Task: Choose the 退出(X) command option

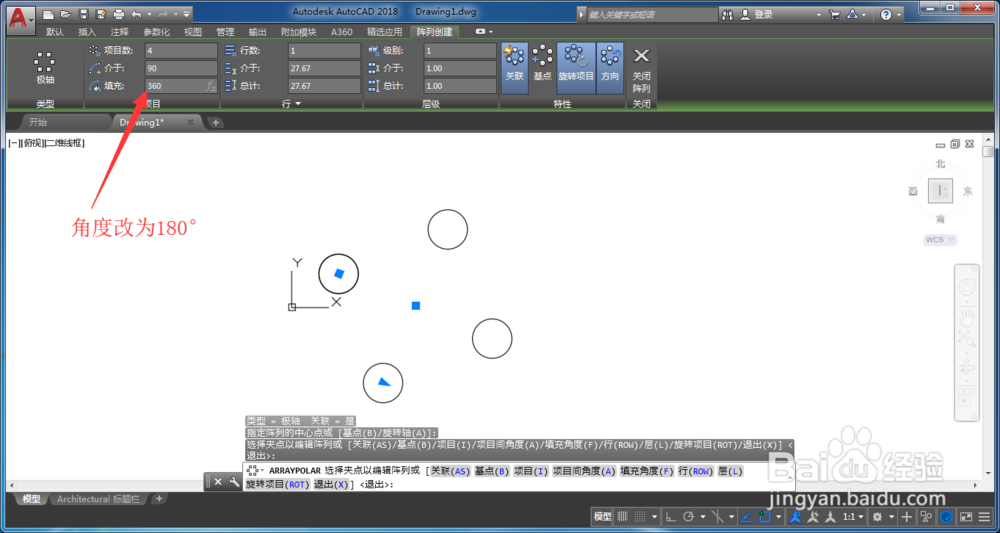Action: click(332, 485)
